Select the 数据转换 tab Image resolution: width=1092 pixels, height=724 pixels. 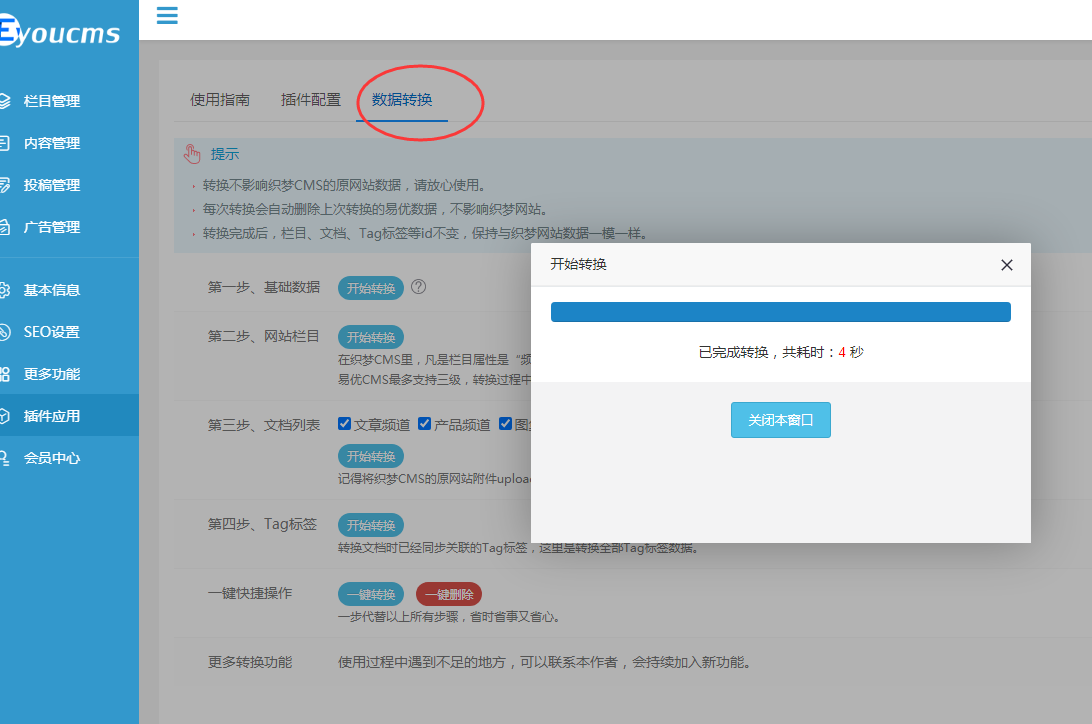(x=402, y=100)
